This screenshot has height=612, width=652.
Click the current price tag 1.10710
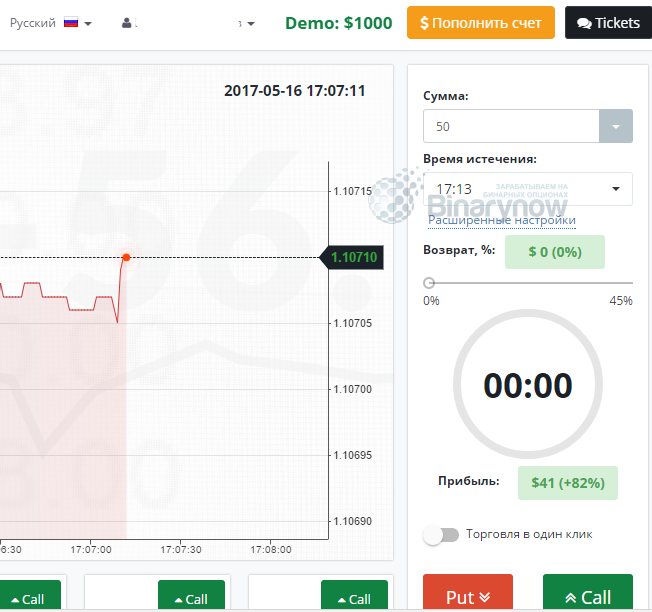click(x=352, y=257)
